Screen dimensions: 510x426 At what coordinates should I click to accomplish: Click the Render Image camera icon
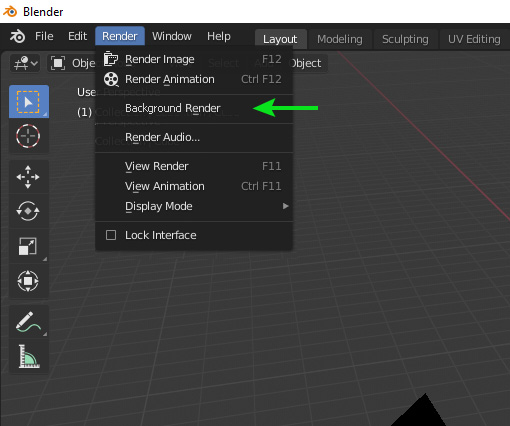click(111, 59)
